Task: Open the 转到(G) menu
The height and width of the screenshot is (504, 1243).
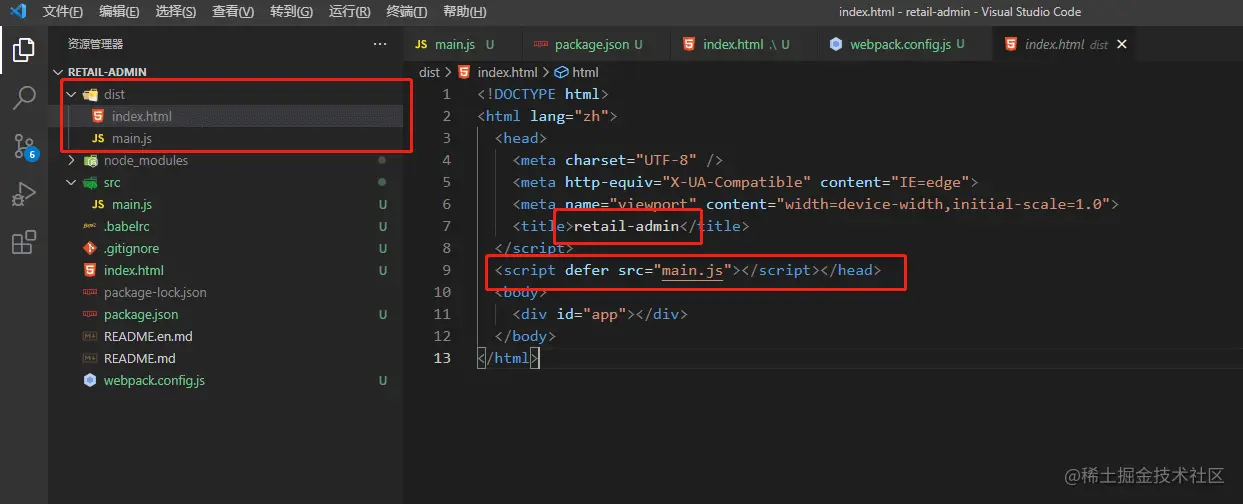Action: click(x=291, y=12)
